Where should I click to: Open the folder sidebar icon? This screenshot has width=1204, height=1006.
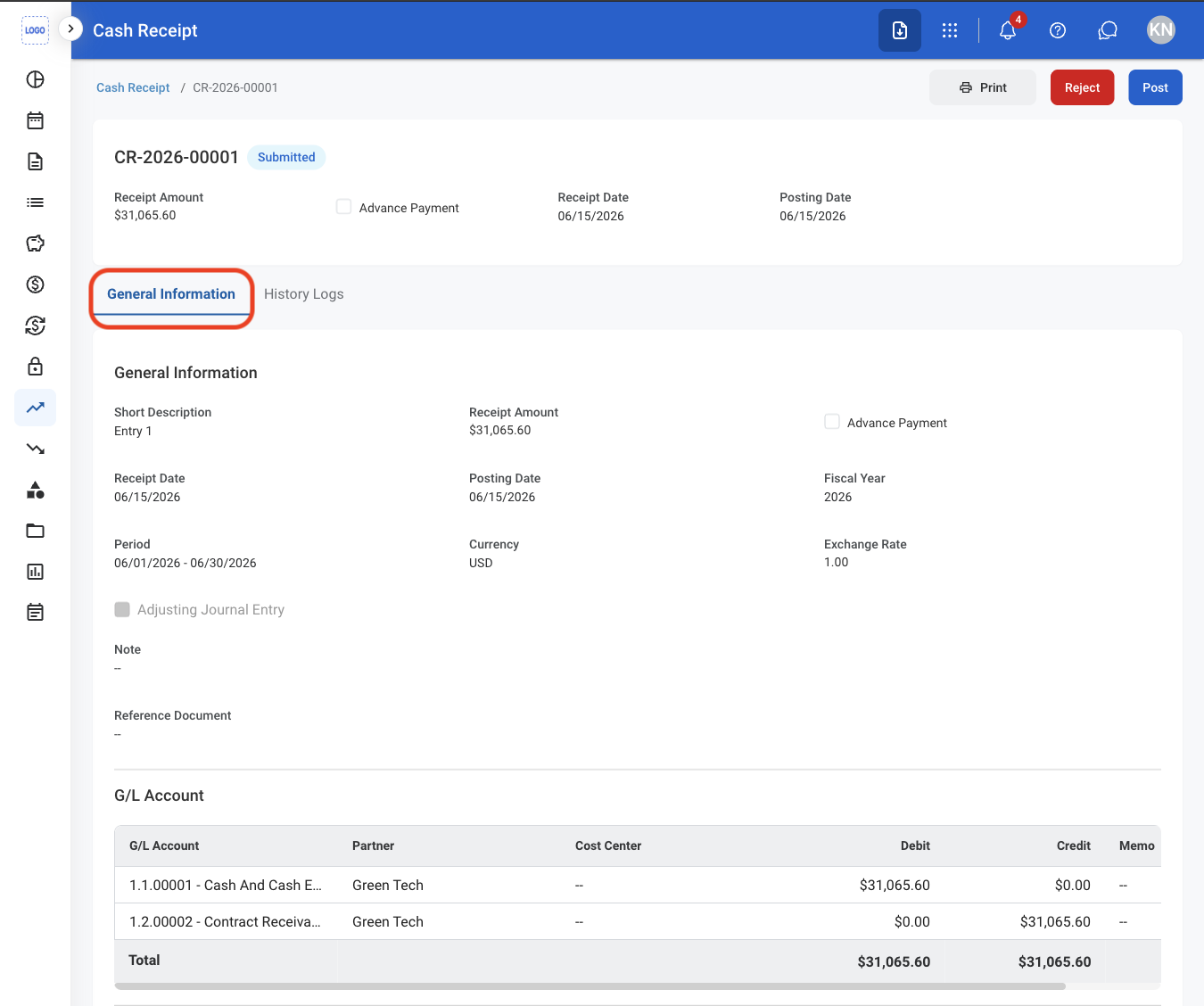click(35, 531)
